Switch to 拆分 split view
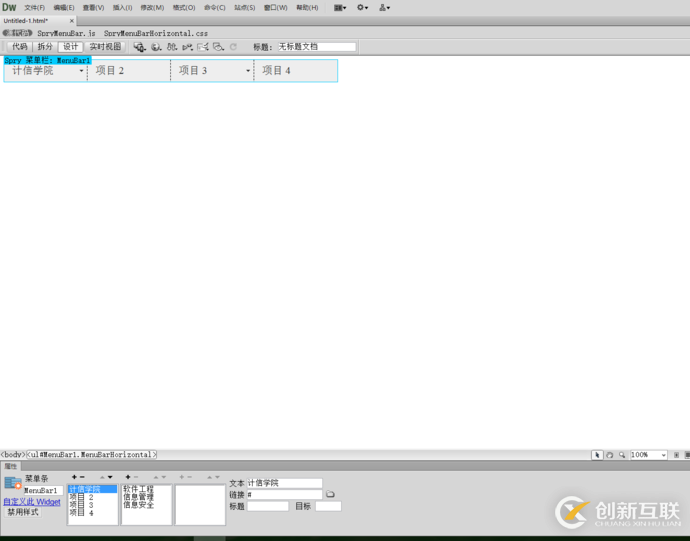The width and height of the screenshot is (690, 541). coord(45,47)
